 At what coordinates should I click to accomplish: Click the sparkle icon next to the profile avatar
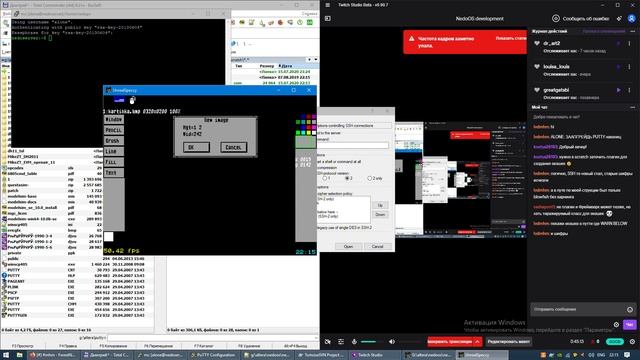pyautogui.click(x=619, y=18)
